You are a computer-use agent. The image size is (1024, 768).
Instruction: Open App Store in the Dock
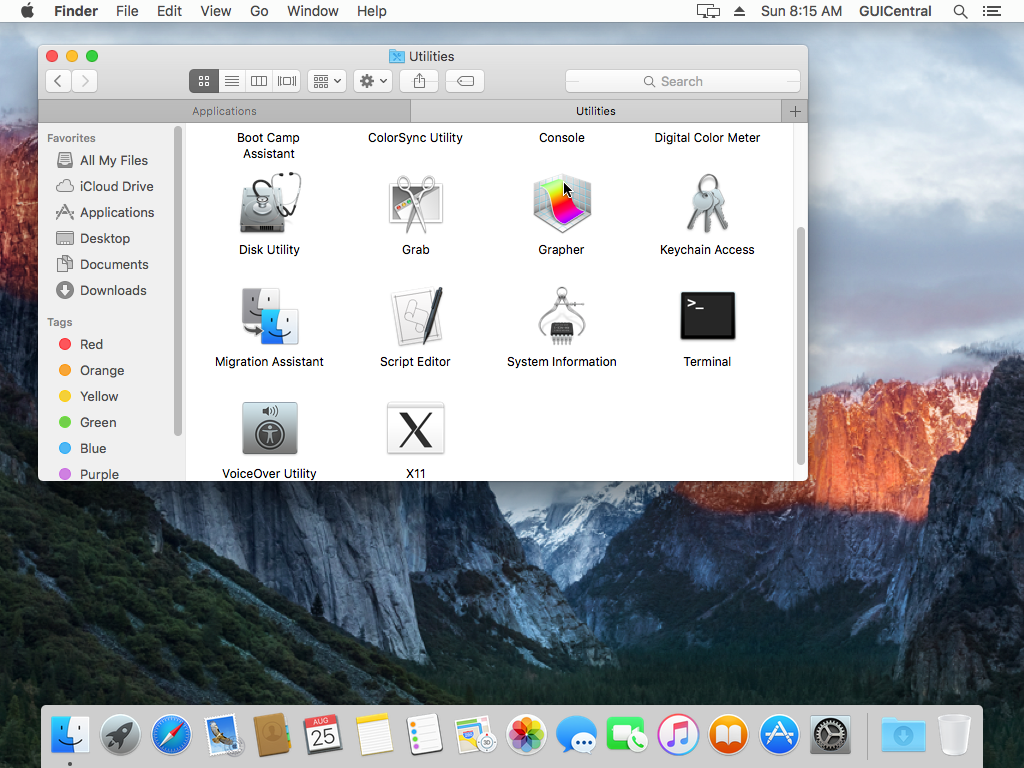point(779,735)
